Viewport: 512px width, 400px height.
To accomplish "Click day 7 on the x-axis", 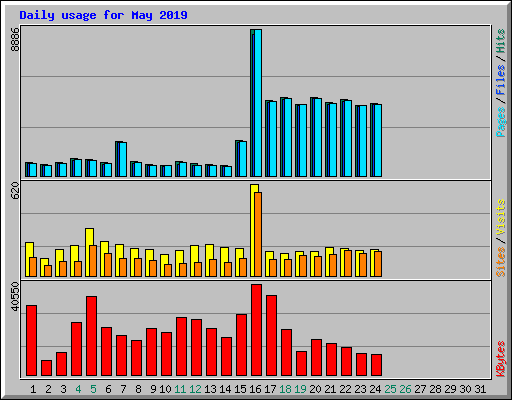I will coord(123,389).
